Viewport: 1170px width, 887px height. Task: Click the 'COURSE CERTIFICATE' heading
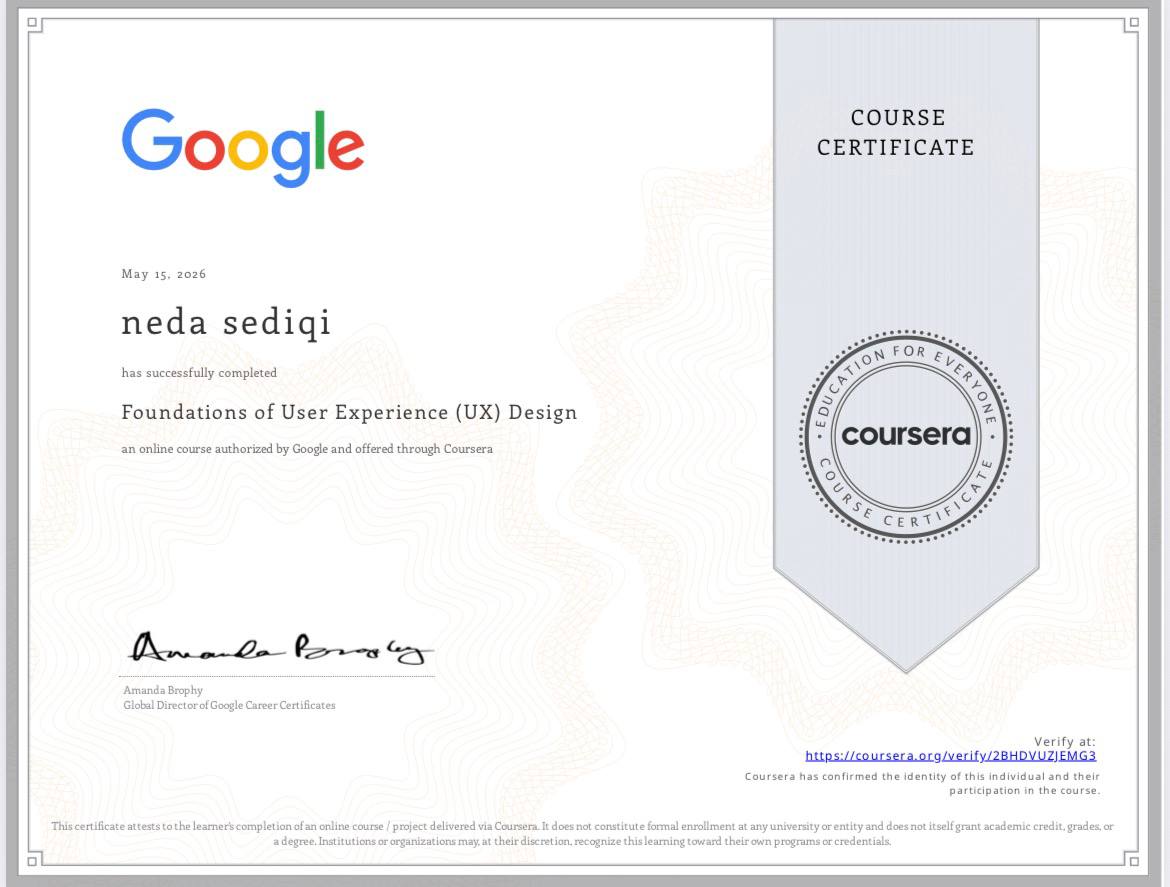pos(896,133)
